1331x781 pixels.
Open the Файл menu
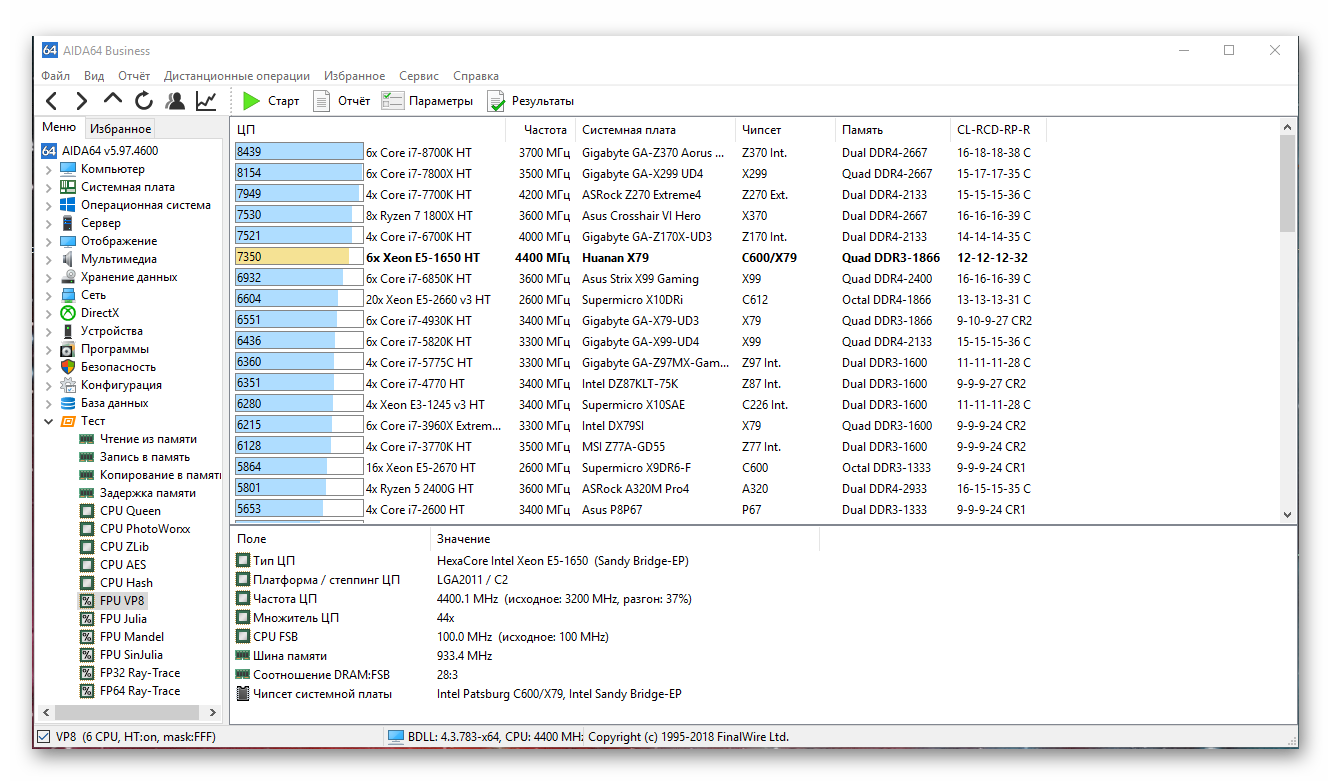(x=55, y=76)
